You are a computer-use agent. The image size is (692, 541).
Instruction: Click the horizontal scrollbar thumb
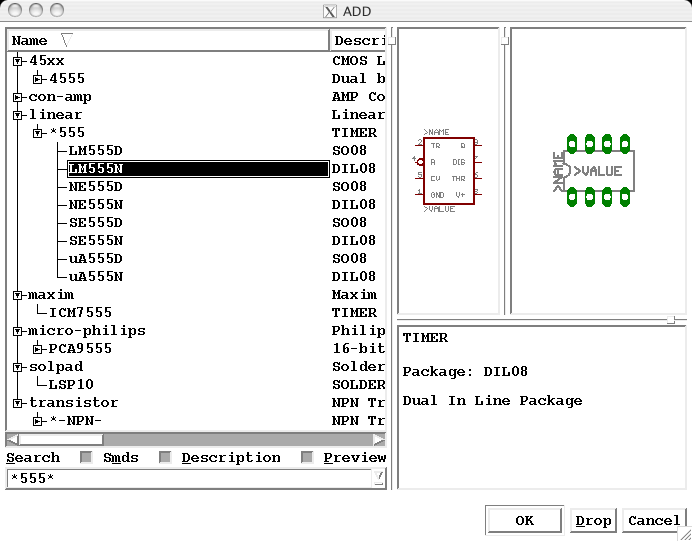click(x=61, y=440)
